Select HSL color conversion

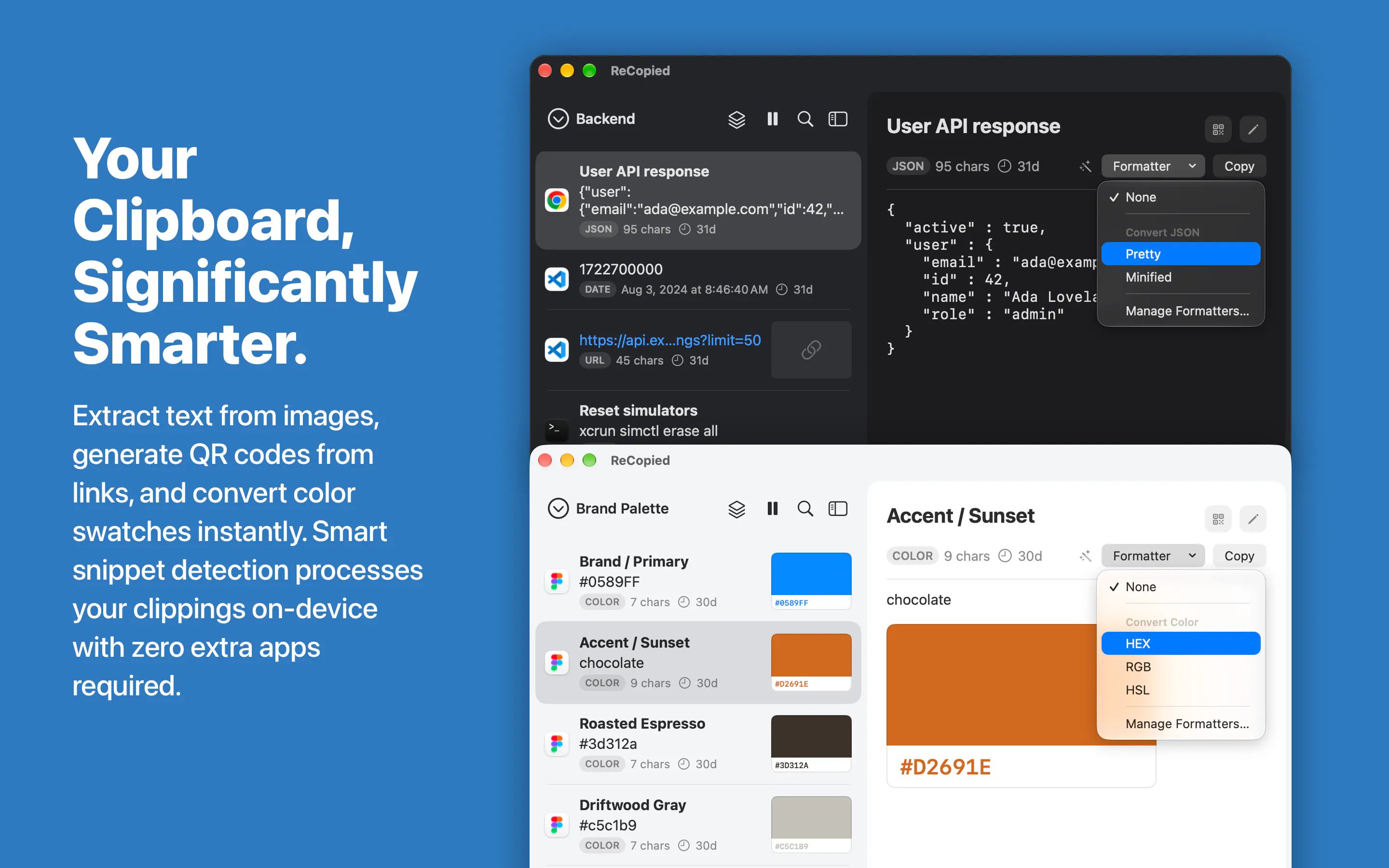pos(1181,690)
